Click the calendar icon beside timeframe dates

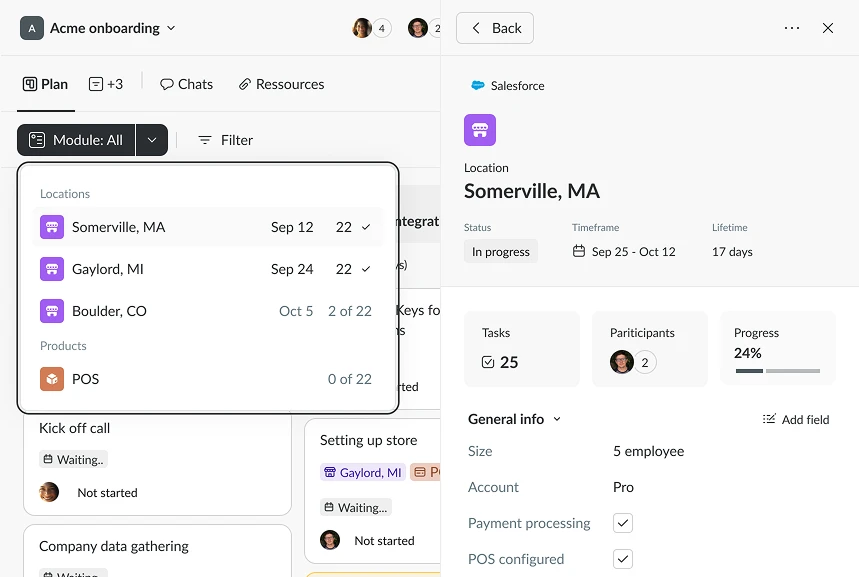pyautogui.click(x=579, y=252)
